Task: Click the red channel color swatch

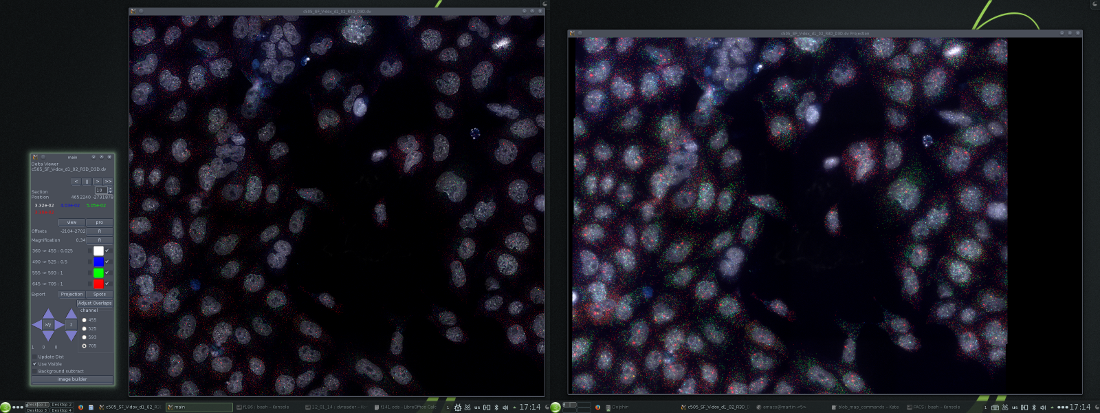Action: tap(98, 284)
